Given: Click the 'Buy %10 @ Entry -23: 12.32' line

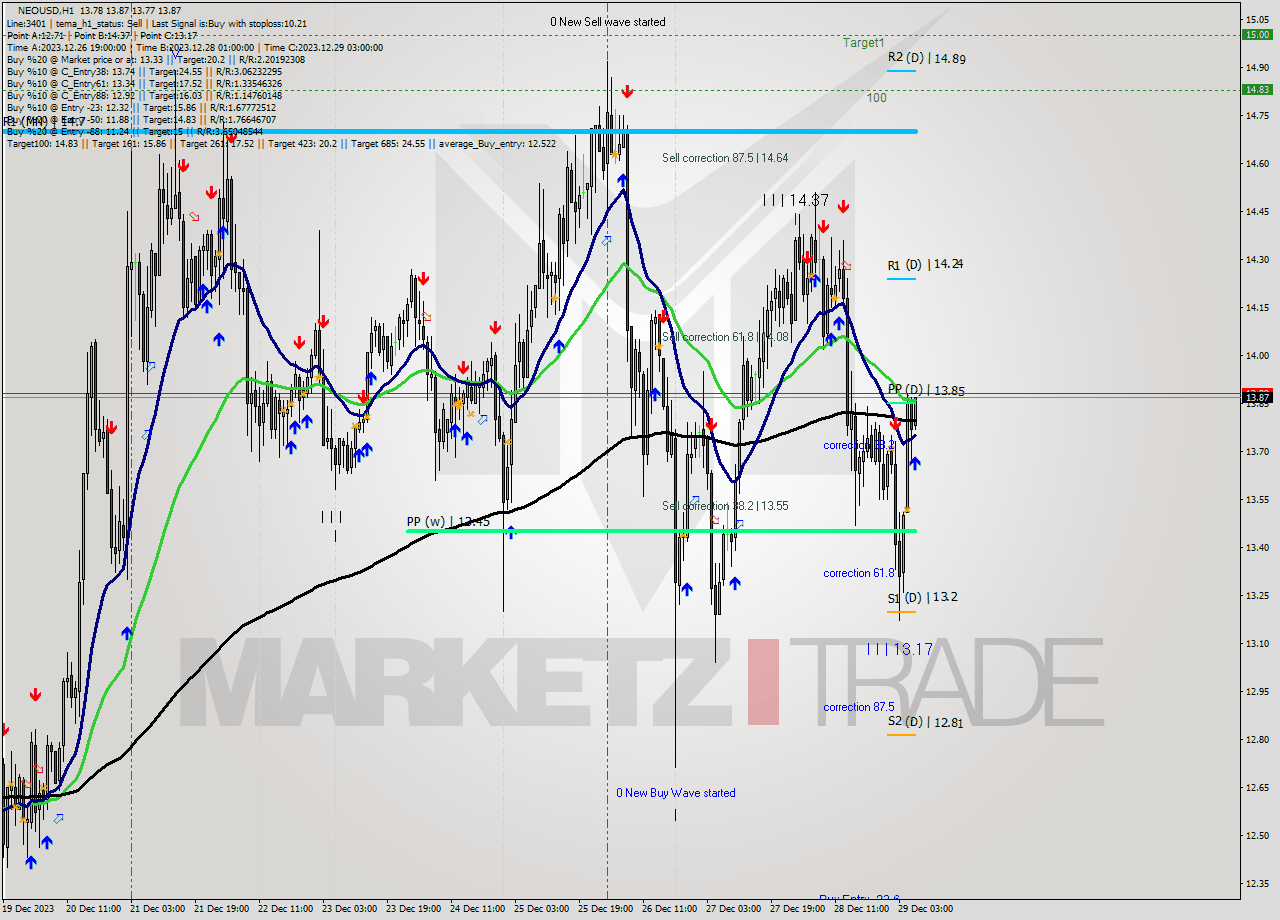Looking at the screenshot, I should 141,107.
